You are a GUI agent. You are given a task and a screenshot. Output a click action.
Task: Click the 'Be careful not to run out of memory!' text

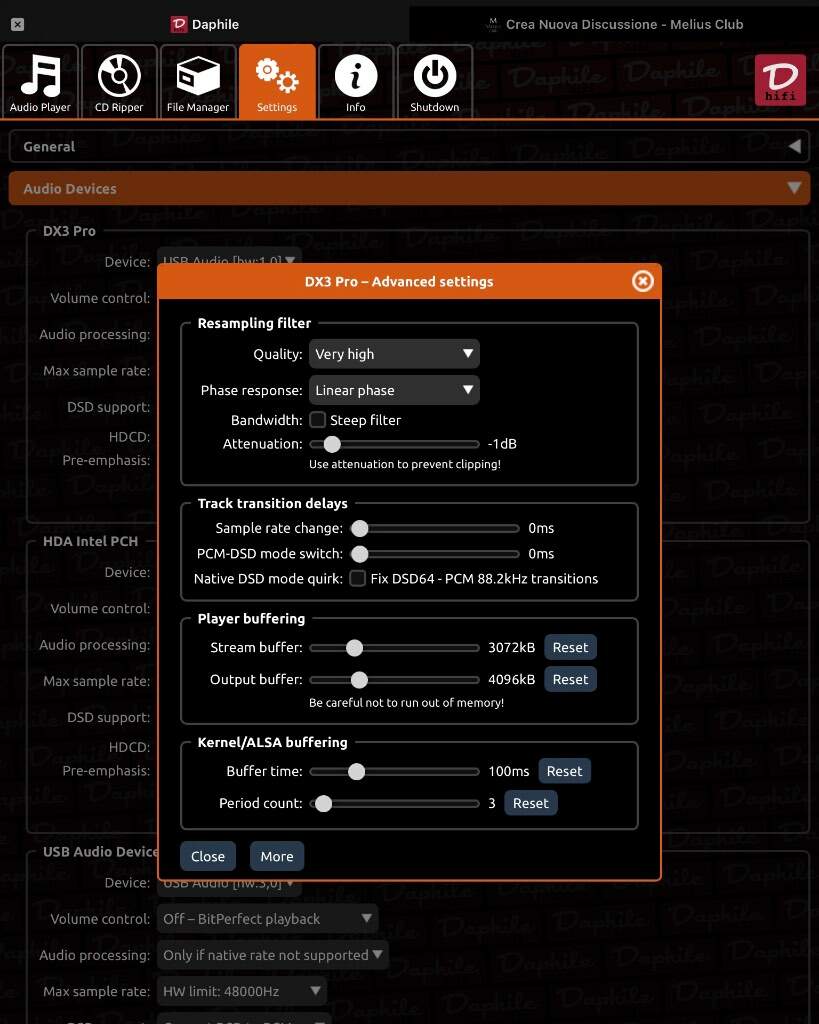tap(406, 703)
